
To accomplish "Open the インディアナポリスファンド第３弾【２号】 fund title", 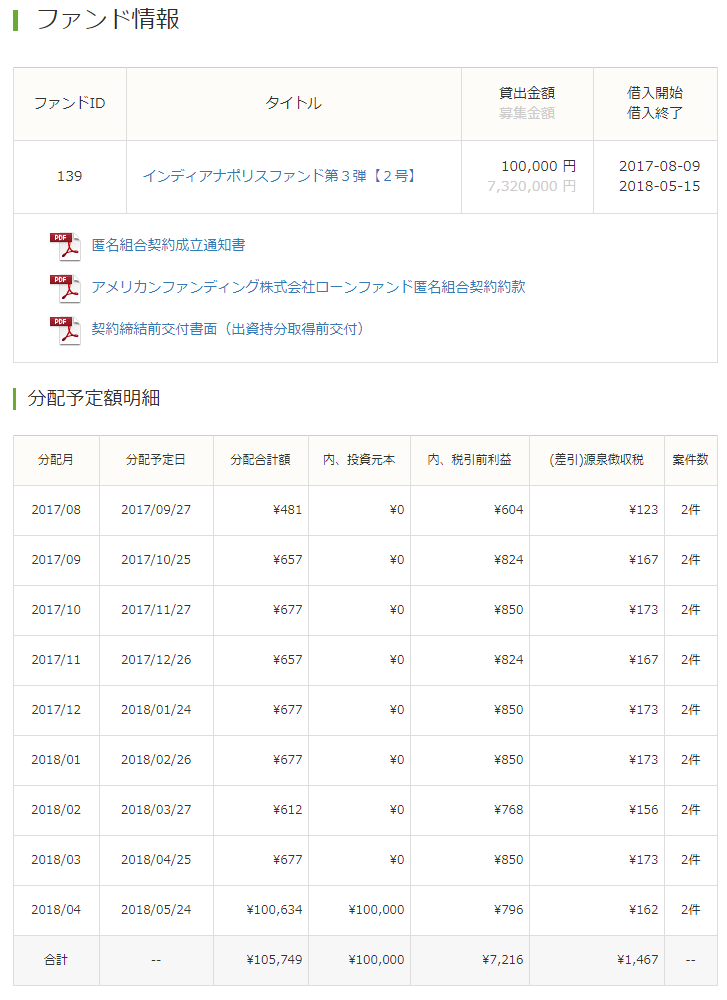I will 279,176.
